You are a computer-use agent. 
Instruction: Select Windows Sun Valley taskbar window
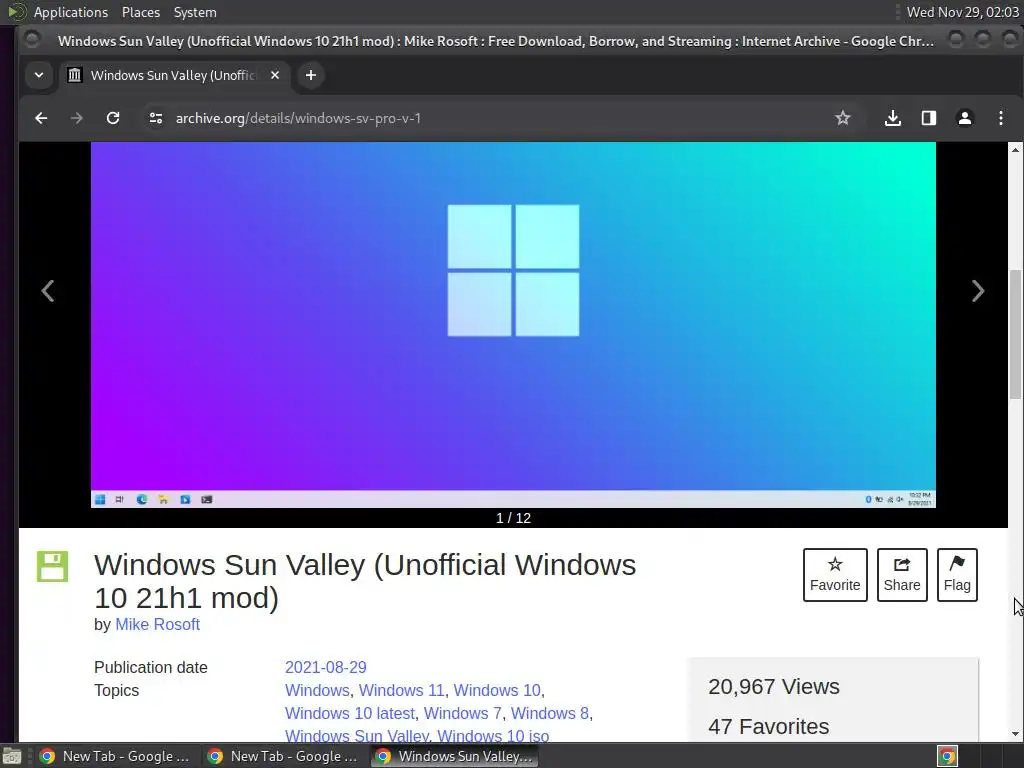[455, 756]
